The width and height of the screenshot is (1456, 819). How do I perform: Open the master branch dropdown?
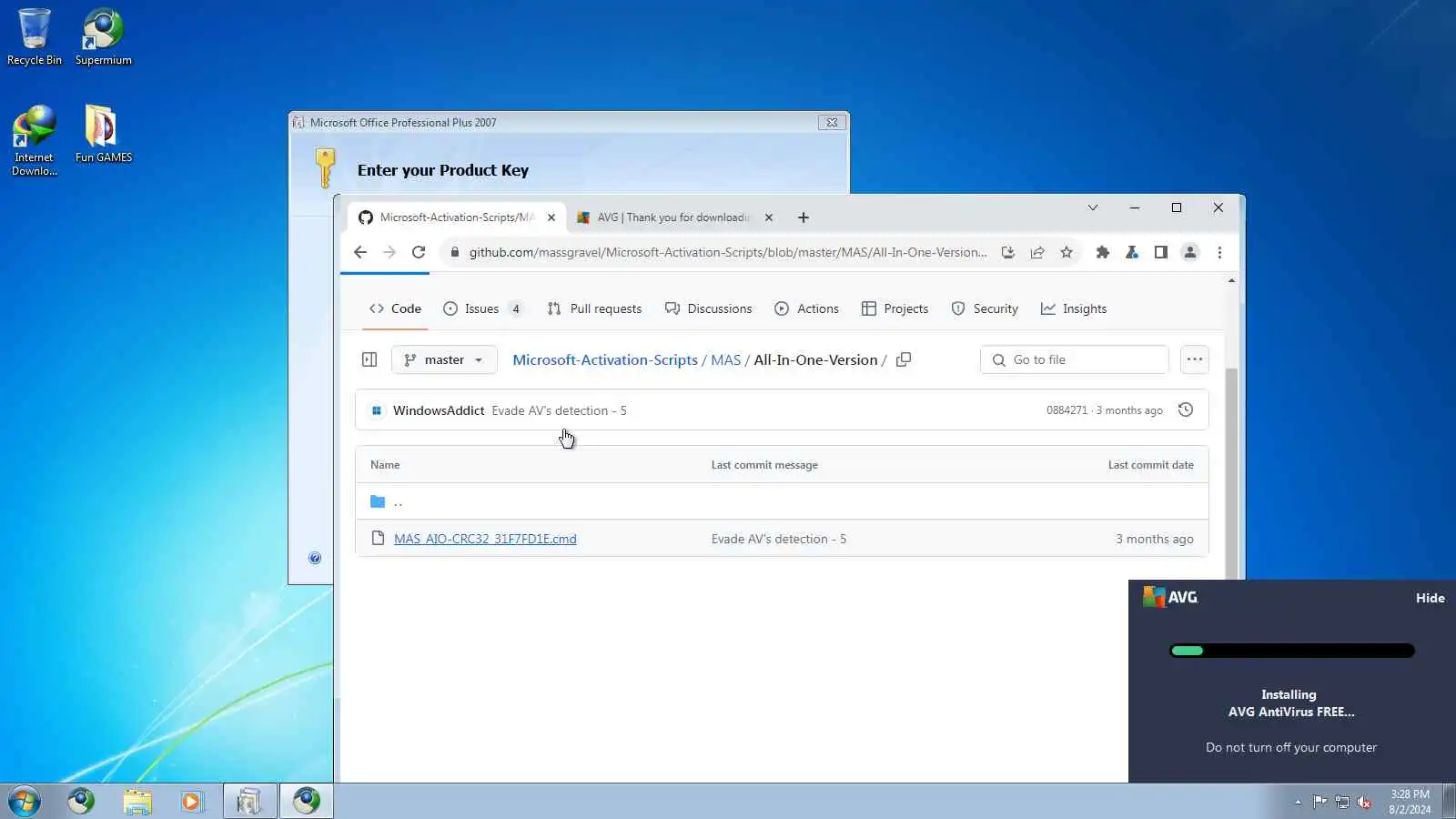pos(444,359)
